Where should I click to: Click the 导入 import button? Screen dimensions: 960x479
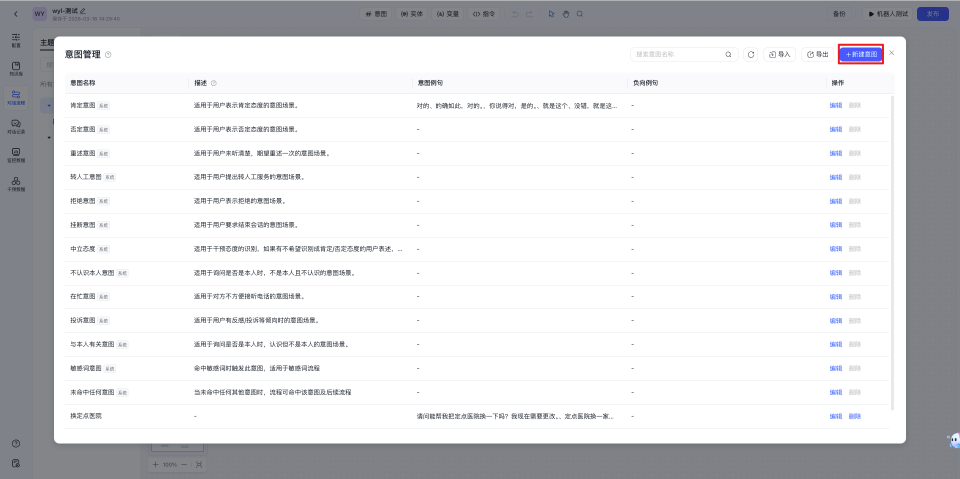pyautogui.click(x=779, y=54)
